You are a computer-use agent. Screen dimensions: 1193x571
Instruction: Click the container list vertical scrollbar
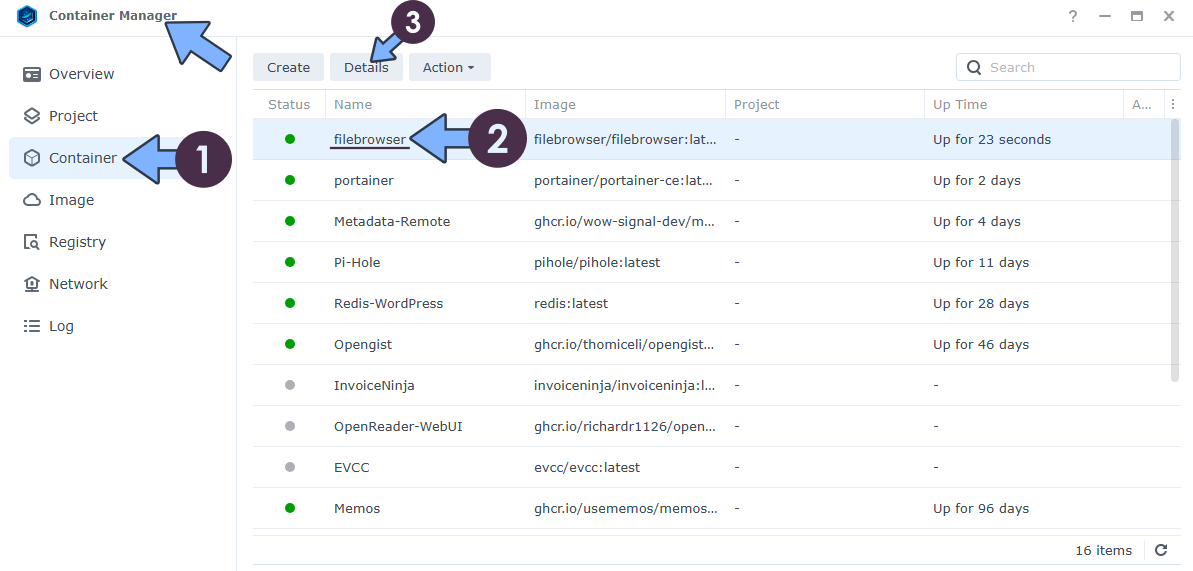(1175, 250)
